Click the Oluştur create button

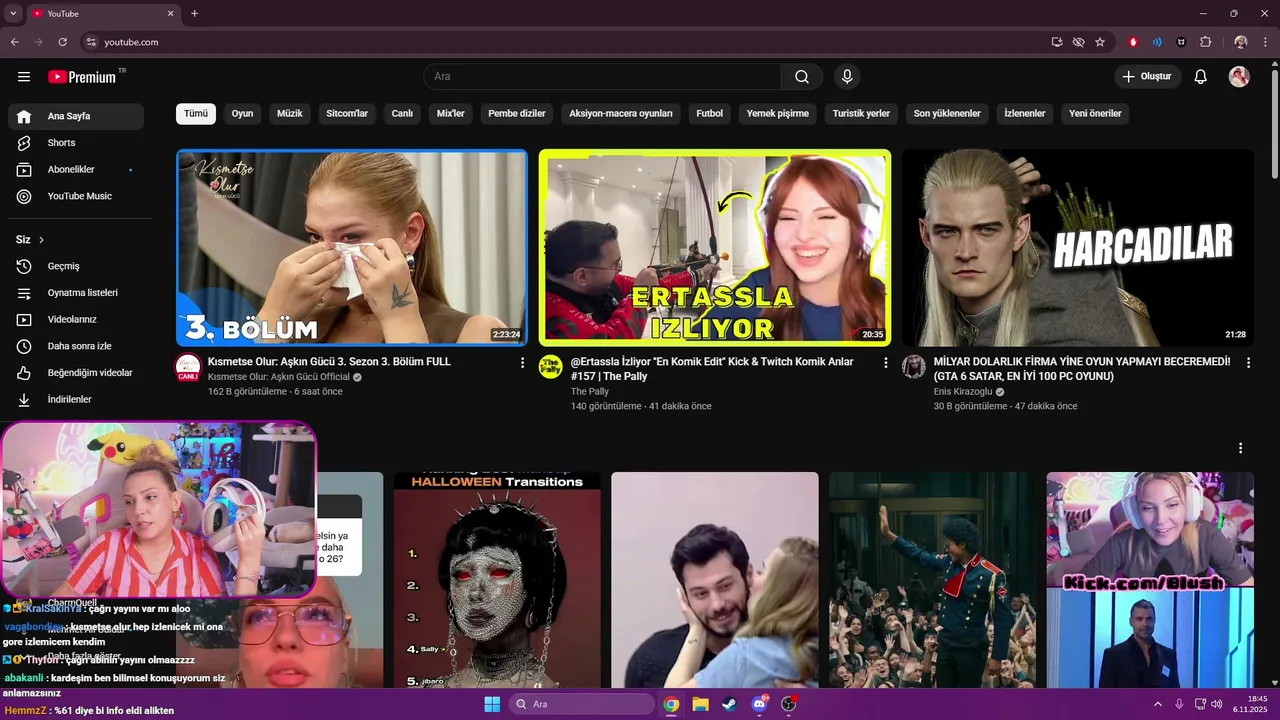coord(1147,77)
